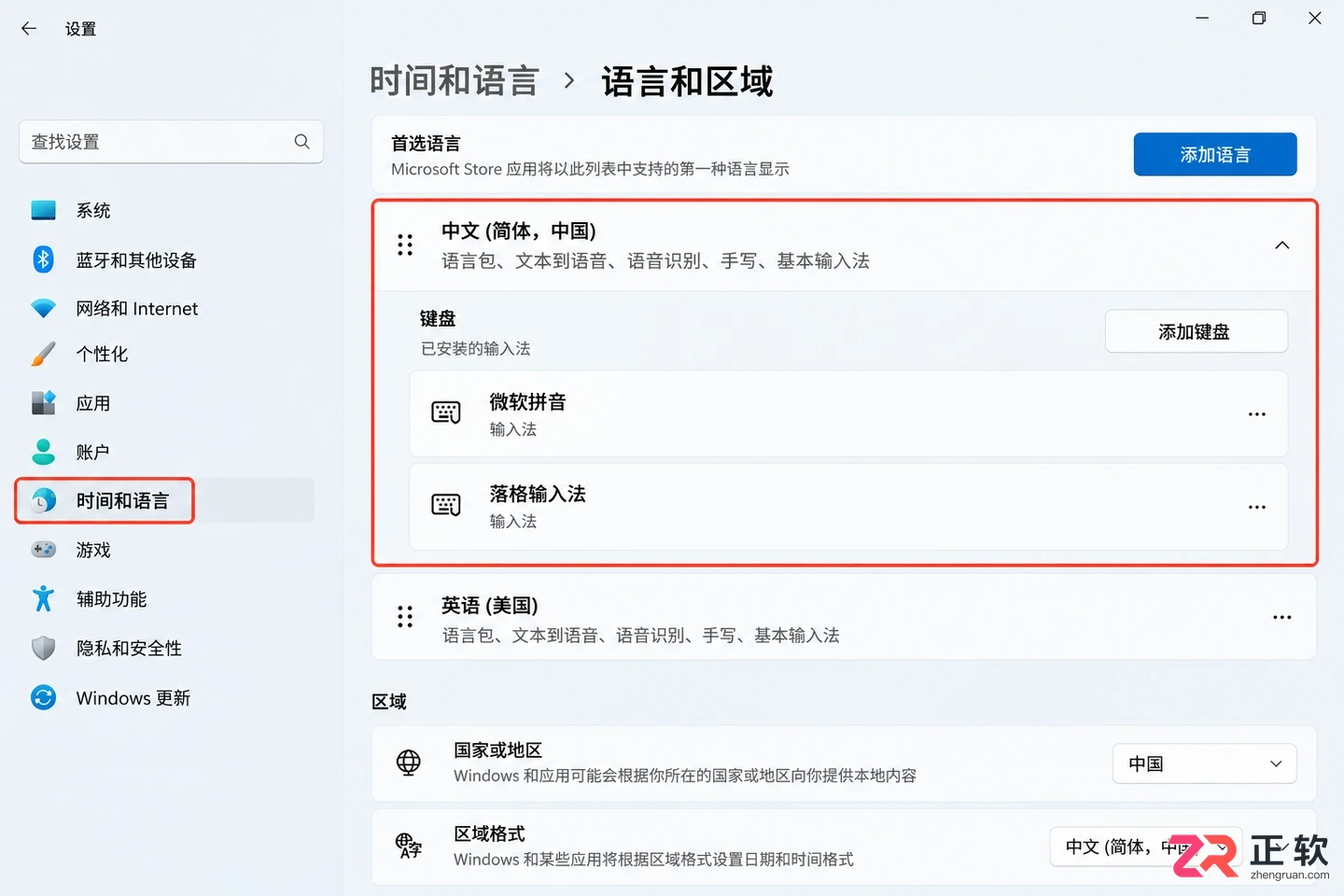The width and height of the screenshot is (1344, 896).
Task: Go back to 时间和语言 via breadcrumb
Action: click(455, 81)
